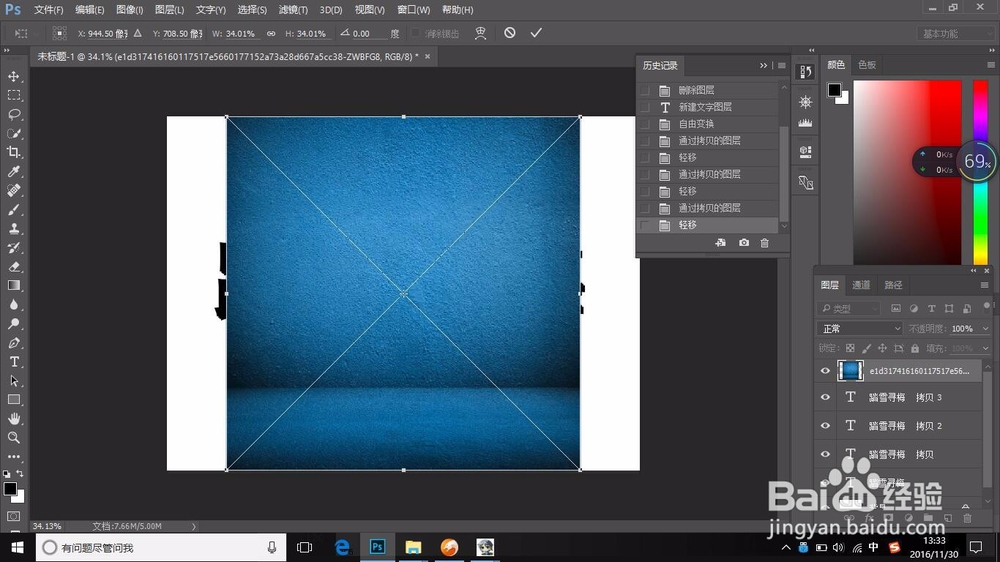Switch to warp mode icon in options bar

(480, 33)
